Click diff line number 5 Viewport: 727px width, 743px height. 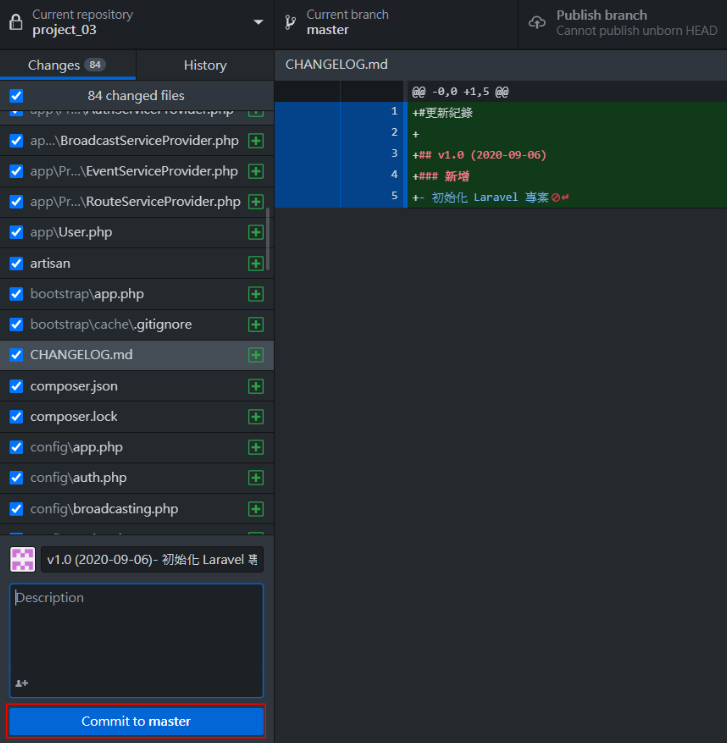click(394, 196)
